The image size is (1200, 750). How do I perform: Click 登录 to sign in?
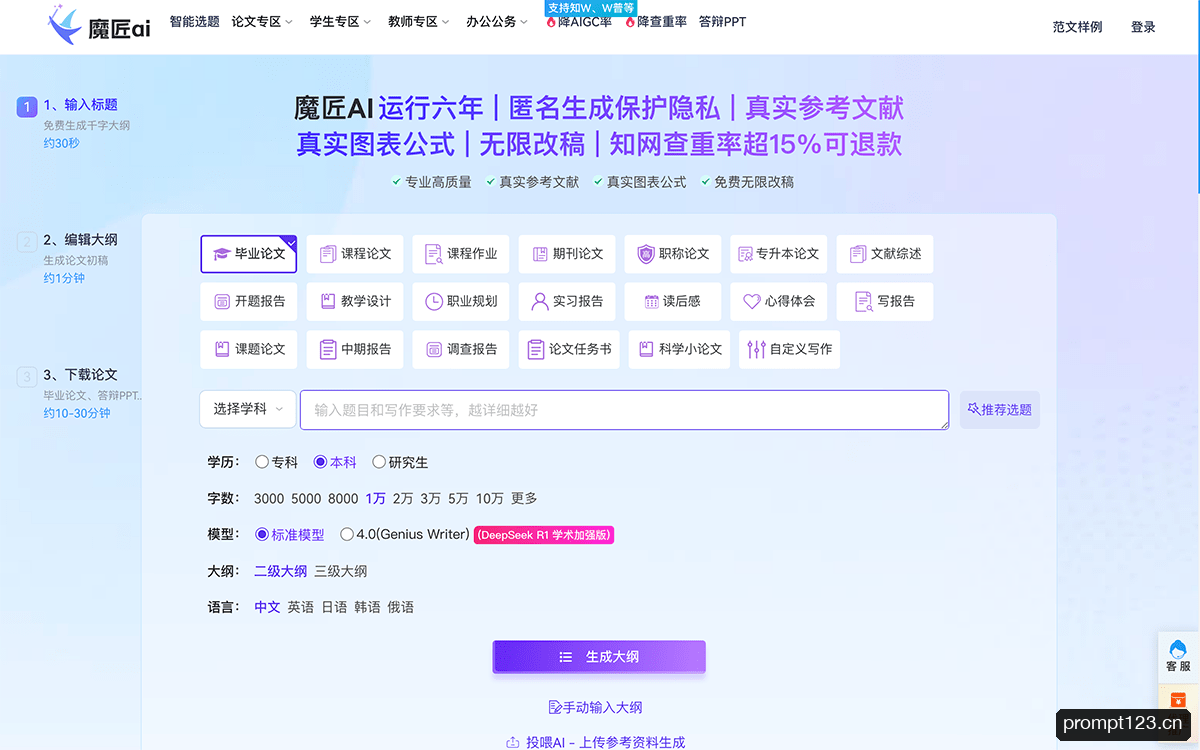1143,27
